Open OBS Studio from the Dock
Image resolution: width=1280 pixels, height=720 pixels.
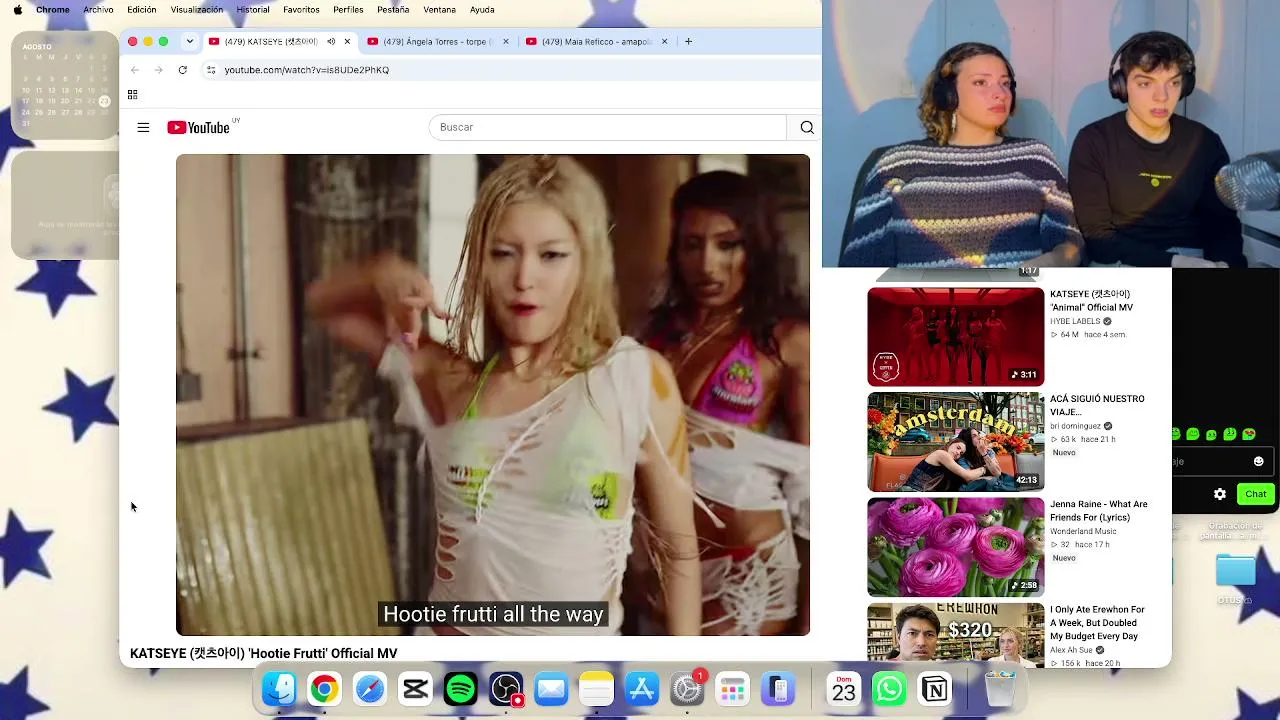point(506,689)
